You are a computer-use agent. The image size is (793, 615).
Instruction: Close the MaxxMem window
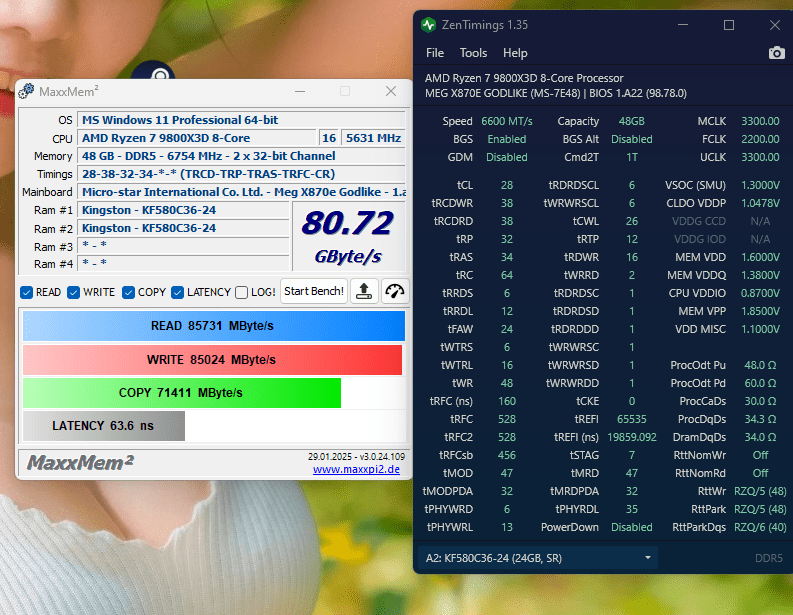pyautogui.click(x=390, y=91)
